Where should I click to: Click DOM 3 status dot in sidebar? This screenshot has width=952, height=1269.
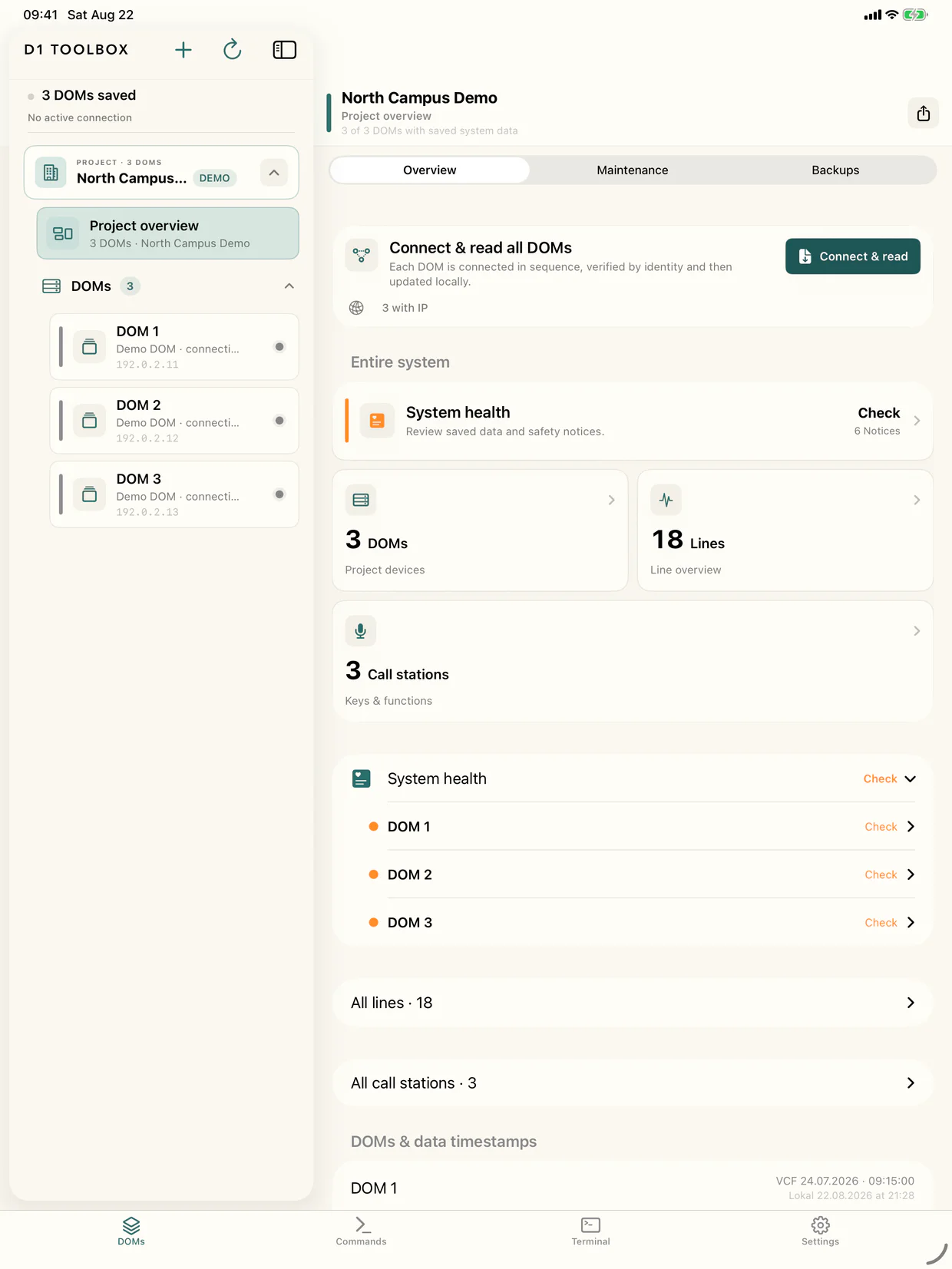tap(279, 494)
